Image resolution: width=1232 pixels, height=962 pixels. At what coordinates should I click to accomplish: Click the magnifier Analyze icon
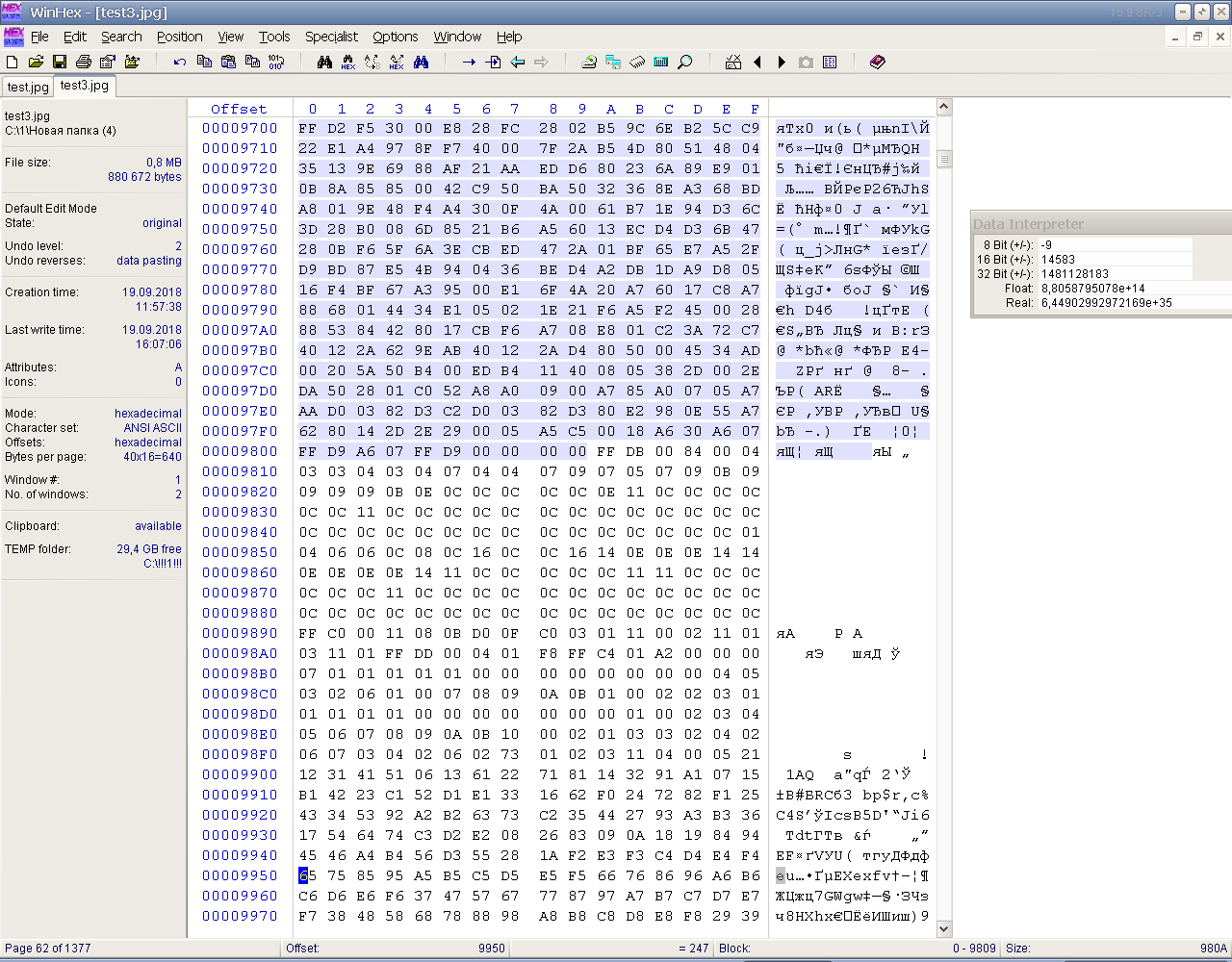coord(685,62)
